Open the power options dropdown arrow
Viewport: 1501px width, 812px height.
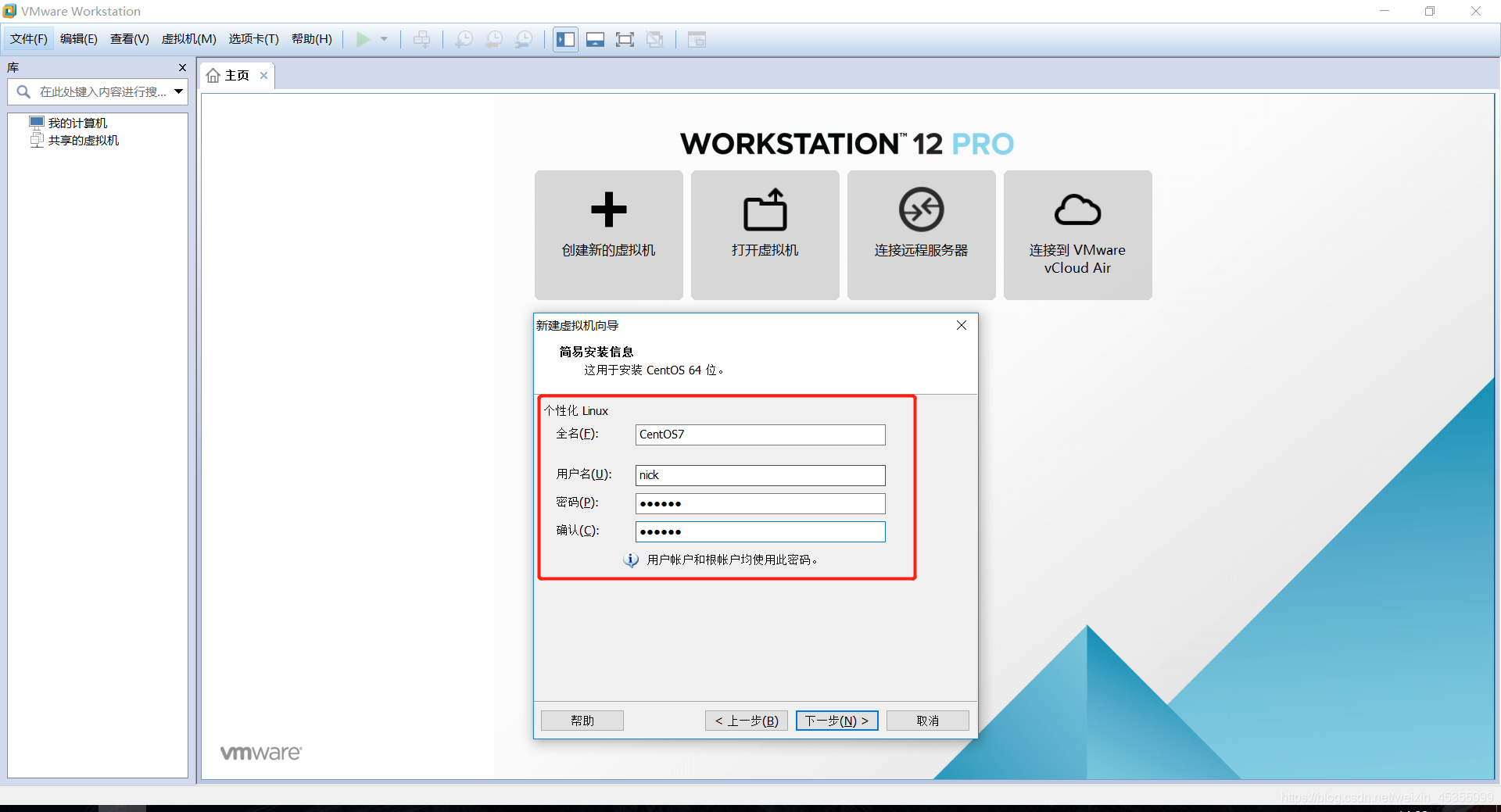[x=384, y=39]
